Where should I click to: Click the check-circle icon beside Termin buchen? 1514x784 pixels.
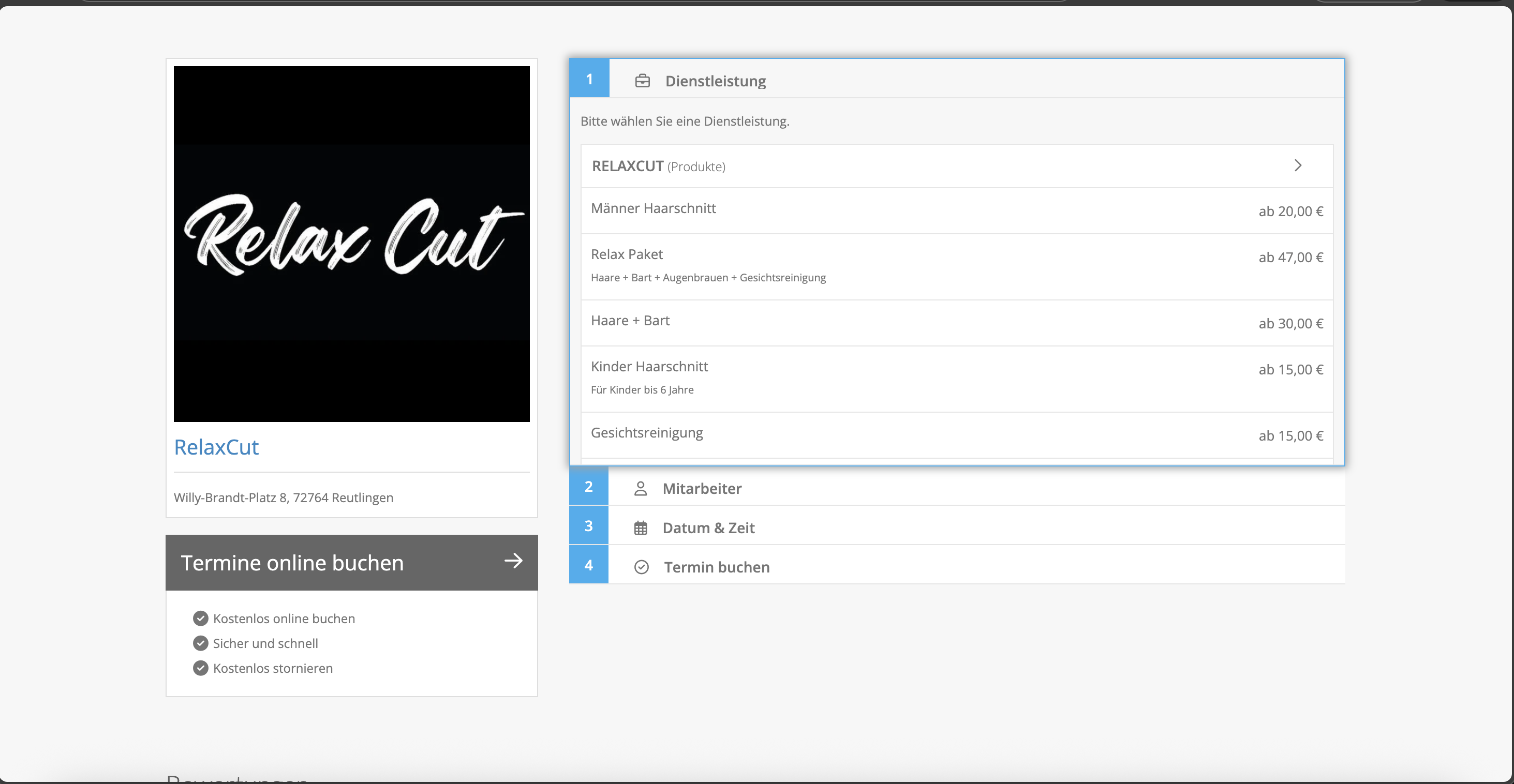(x=641, y=567)
